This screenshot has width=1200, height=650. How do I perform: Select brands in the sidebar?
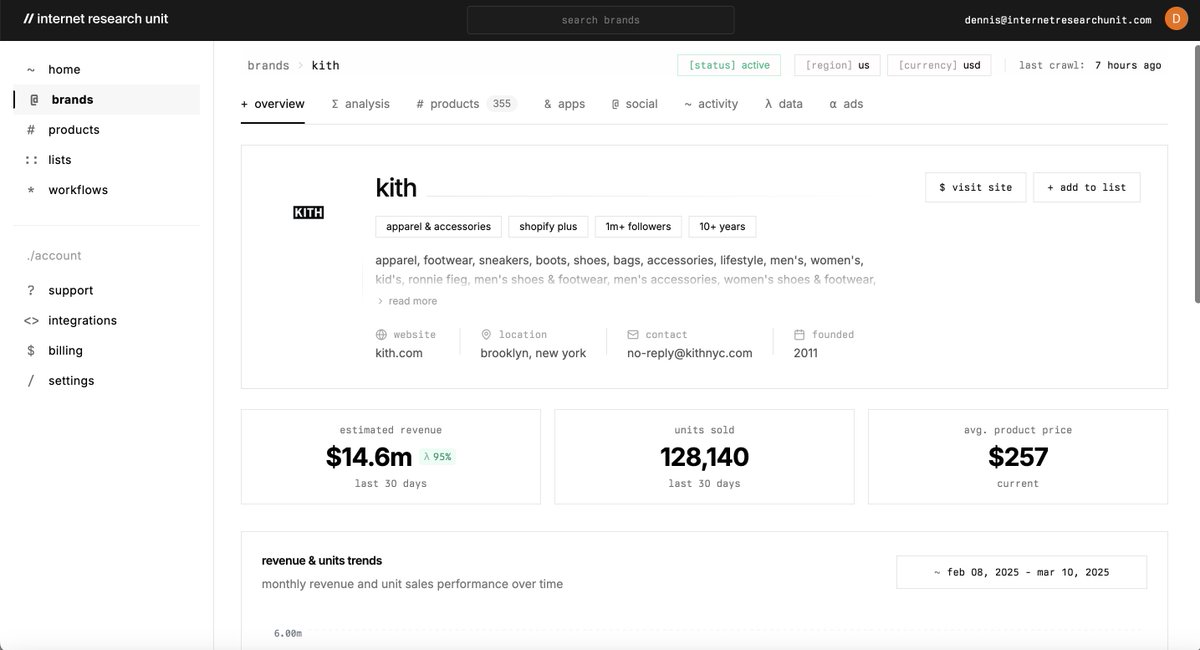[106, 100]
